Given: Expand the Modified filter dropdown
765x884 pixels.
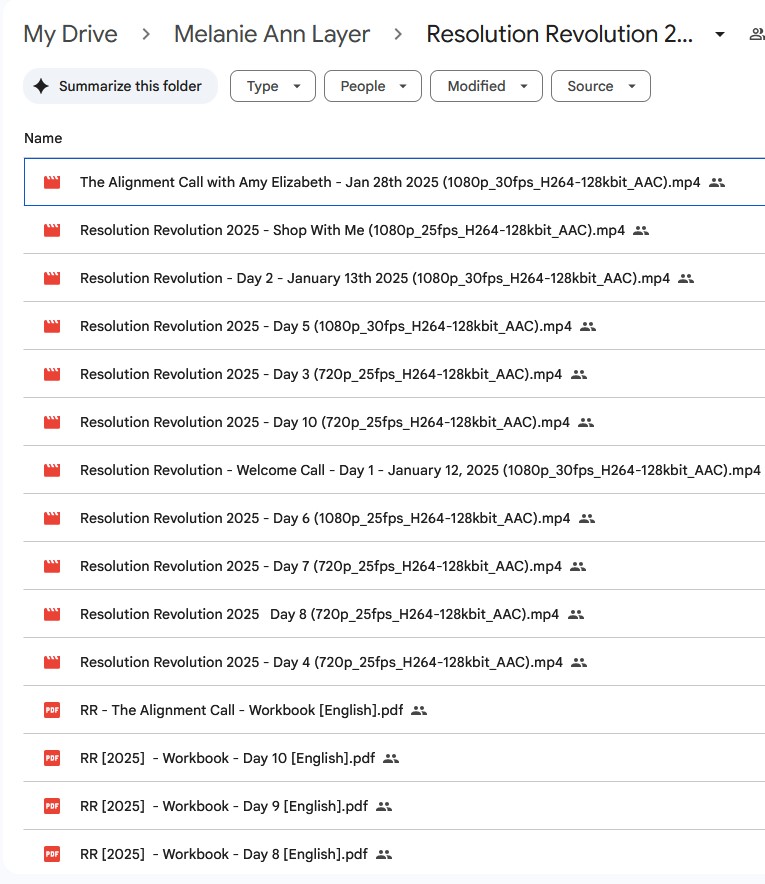Looking at the screenshot, I should click(486, 86).
